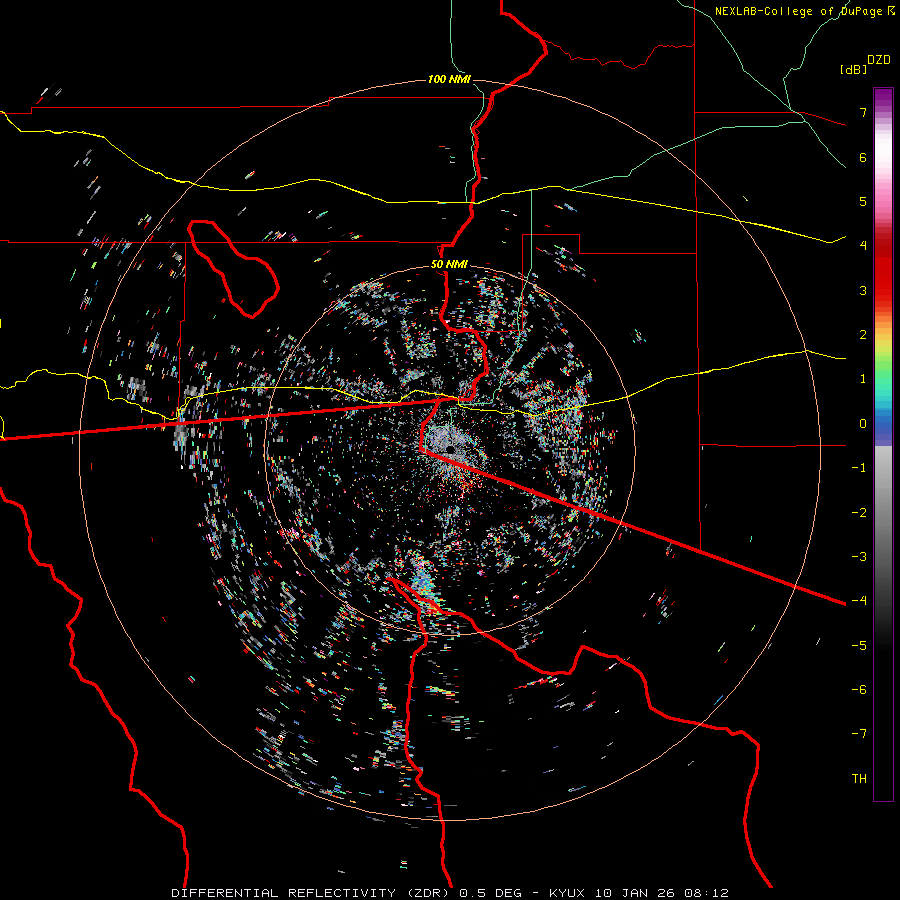Click the 4 value on color scale
Screen dimensions: 900x900
click(863, 246)
